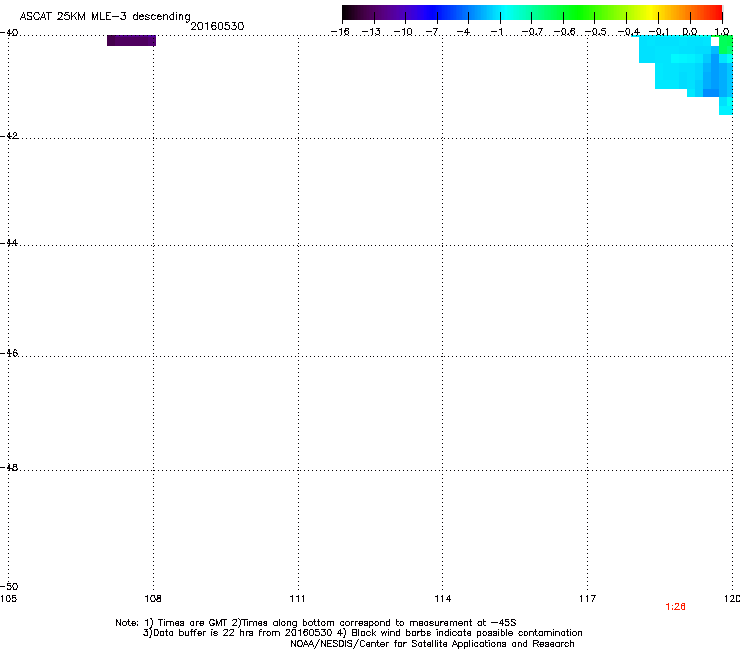This screenshot has height=650, width=740.
Task: Click the colorbar tick label '-0.1'
Action: (659, 32)
